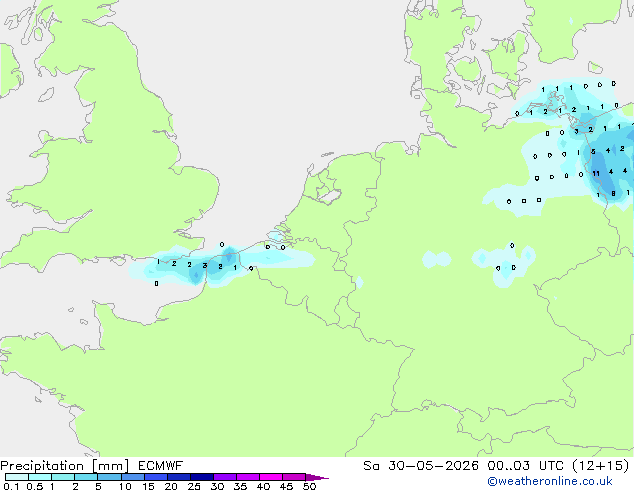Click the '25' legend scale label
The image size is (634, 490).
pyautogui.click(x=194, y=486)
